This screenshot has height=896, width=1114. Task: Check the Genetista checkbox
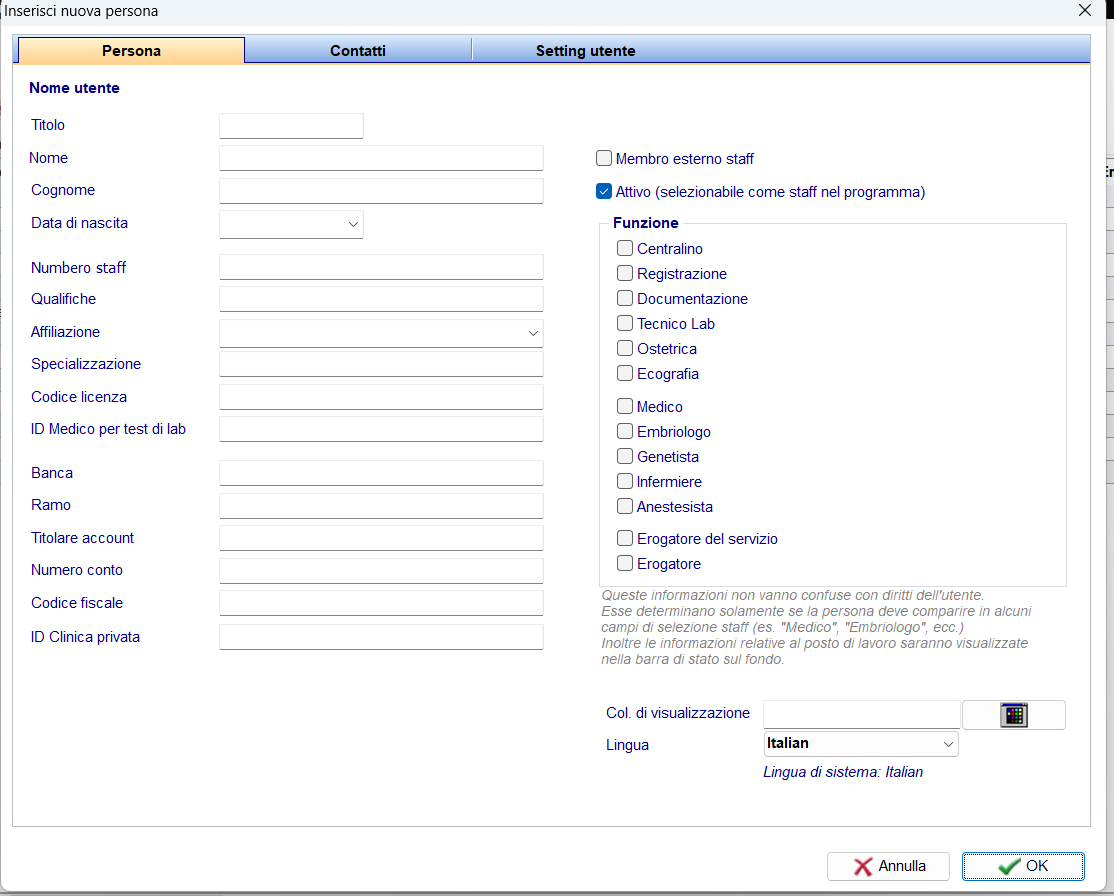tap(625, 456)
